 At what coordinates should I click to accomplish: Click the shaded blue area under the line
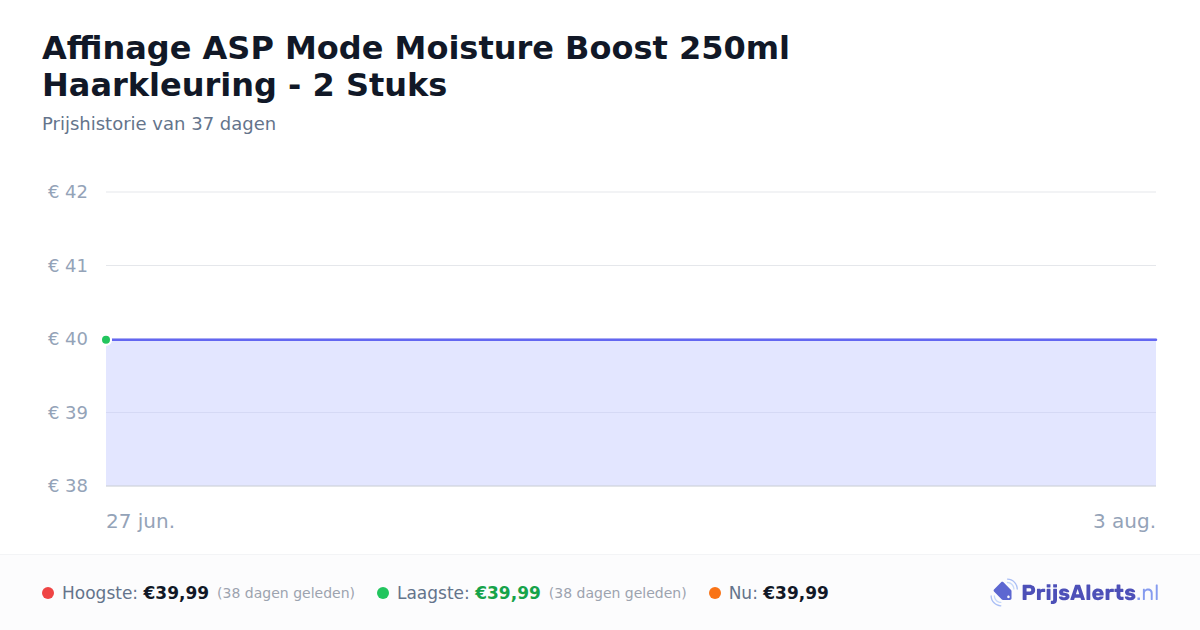point(631,413)
